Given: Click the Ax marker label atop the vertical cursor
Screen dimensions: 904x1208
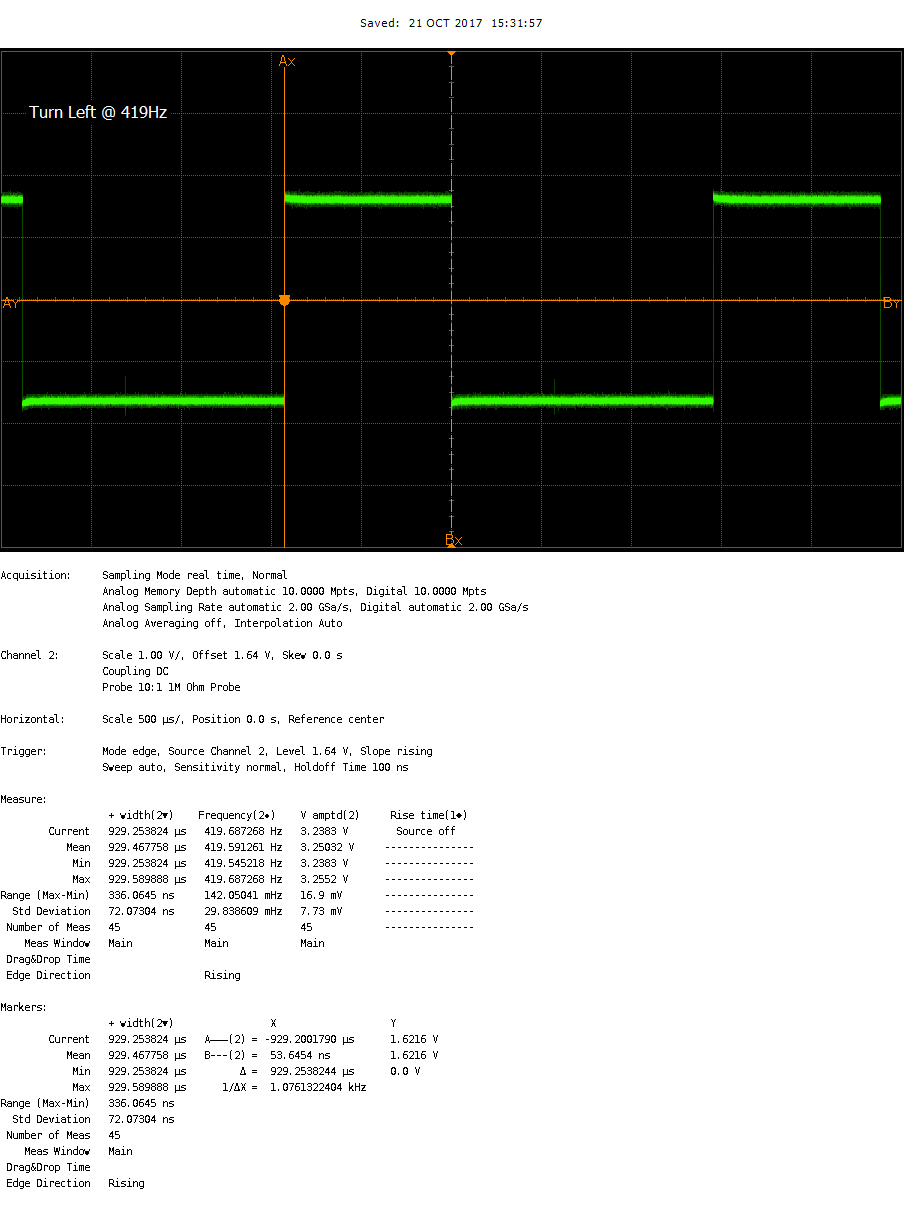Looking at the screenshot, I should [287, 61].
